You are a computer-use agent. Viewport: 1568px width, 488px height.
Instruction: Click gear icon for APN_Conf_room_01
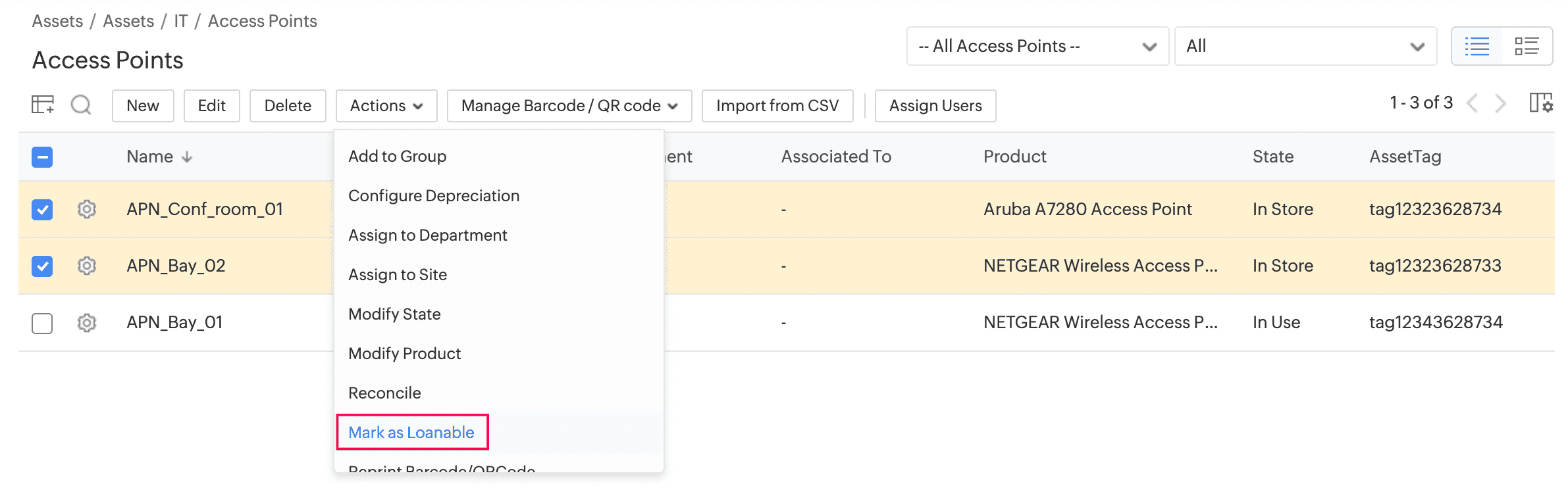click(87, 209)
